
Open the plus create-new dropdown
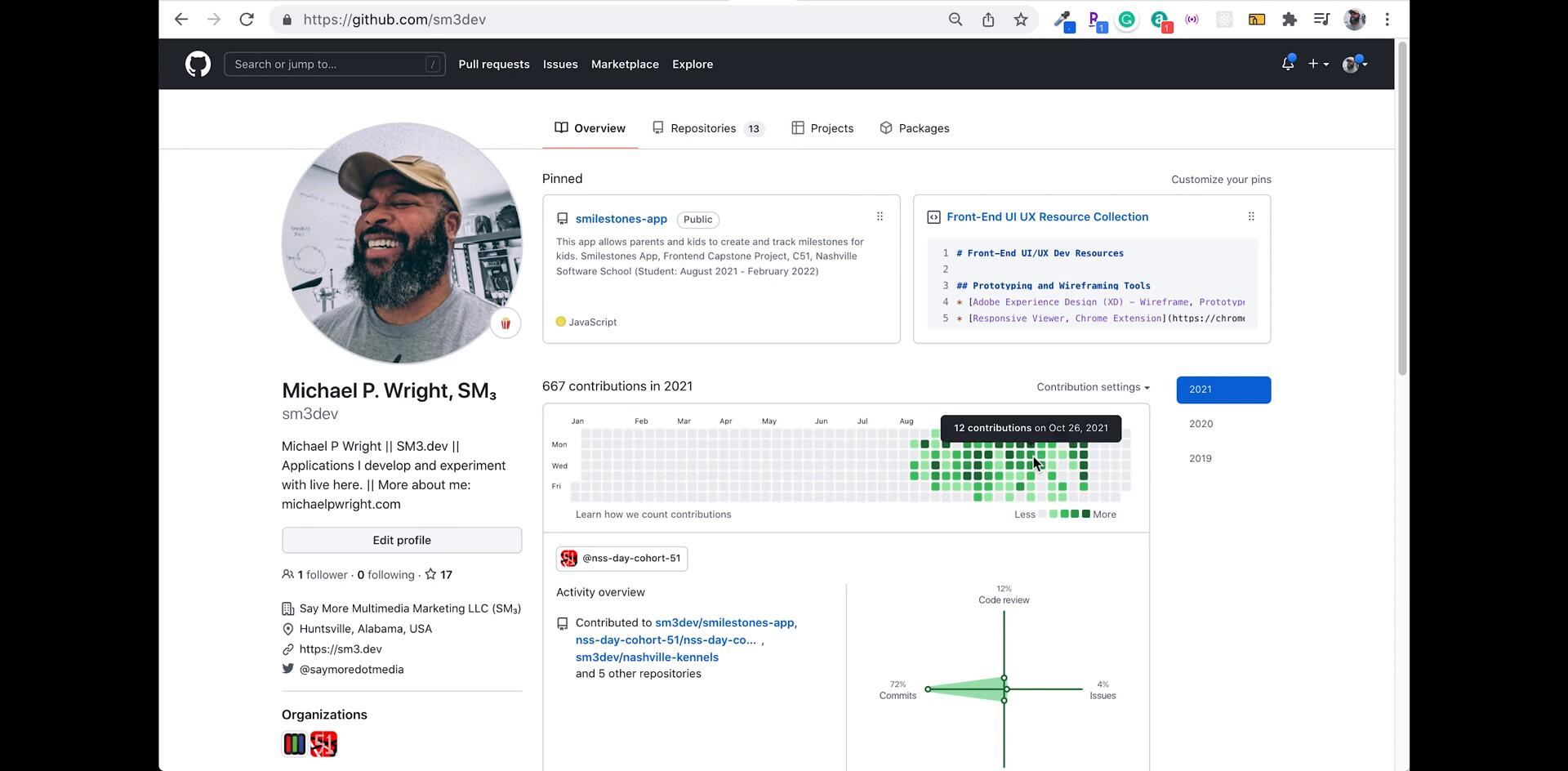1317,64
